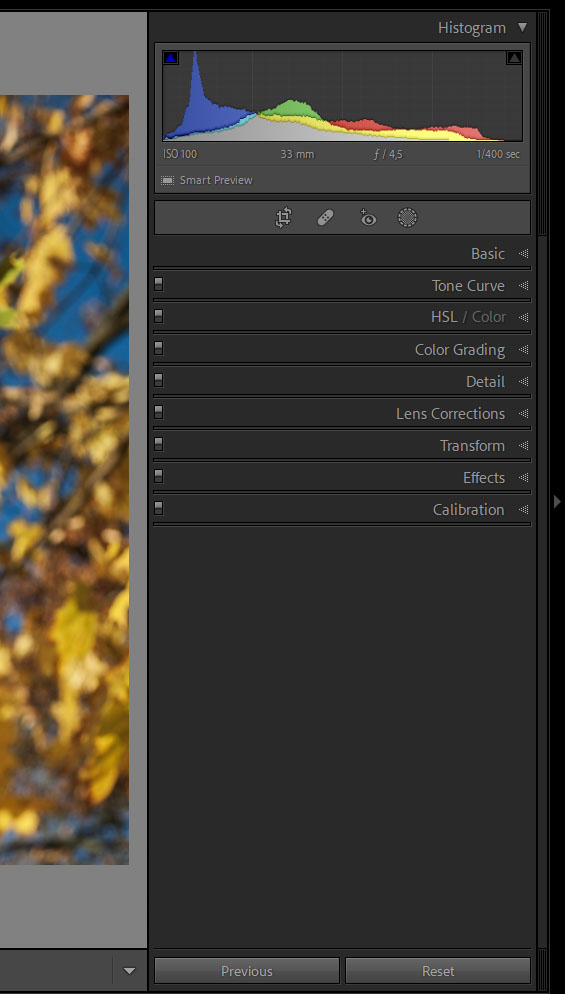The width and height of the screenshot is (565, 994).
Task: Toggle the Transform panel on/off switch
Action: [x=159, y=444]
